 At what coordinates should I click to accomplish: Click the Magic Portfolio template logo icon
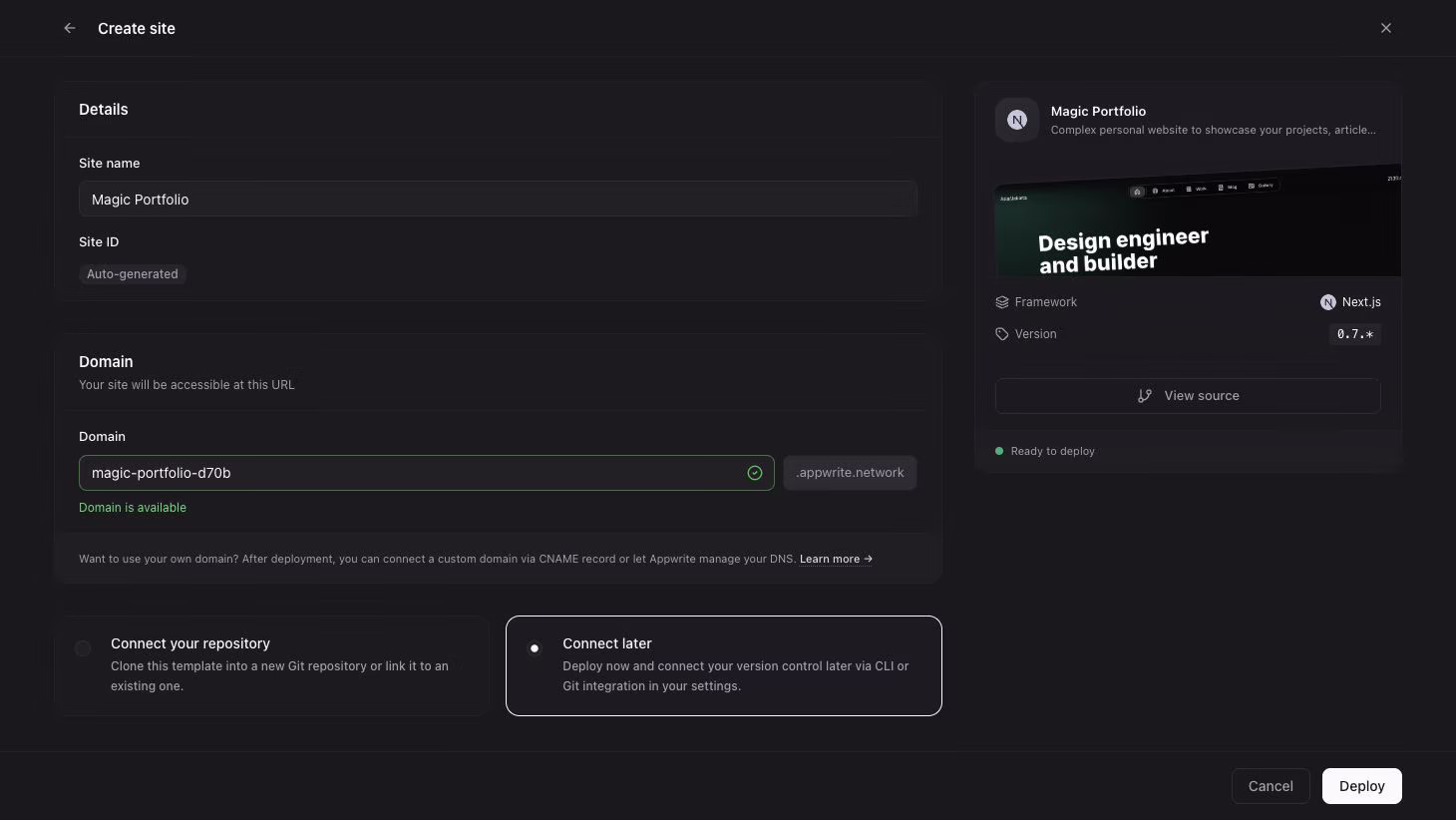(1017, 120)
